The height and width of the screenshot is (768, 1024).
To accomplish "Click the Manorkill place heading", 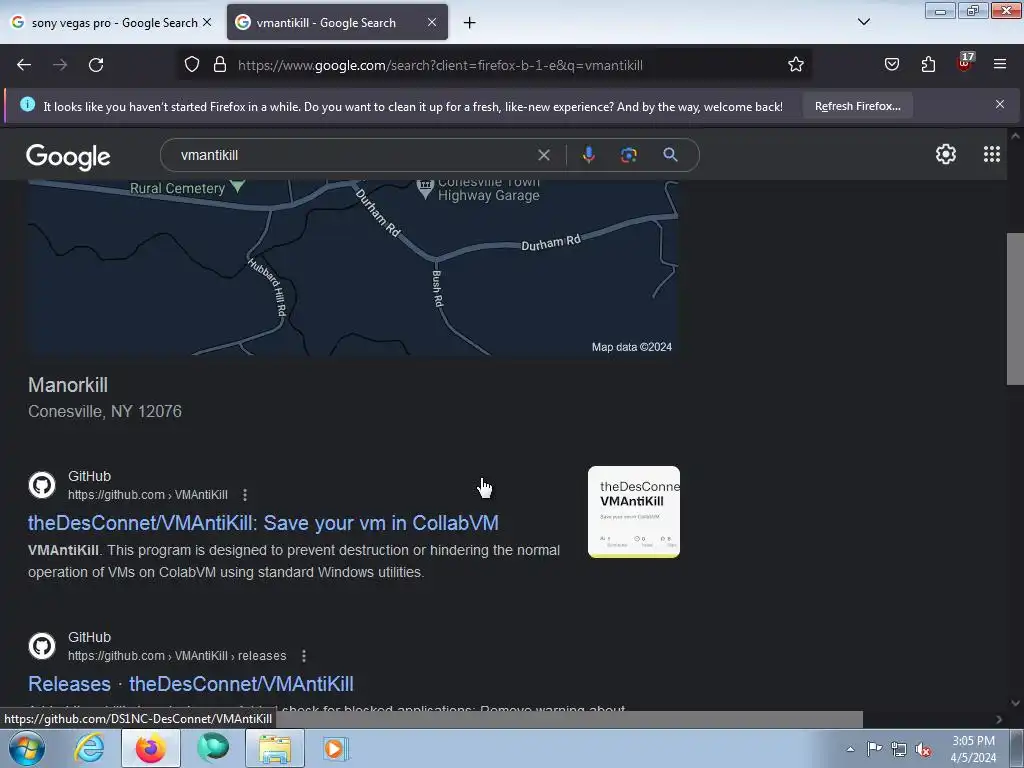I will click(x=68, y=385).
